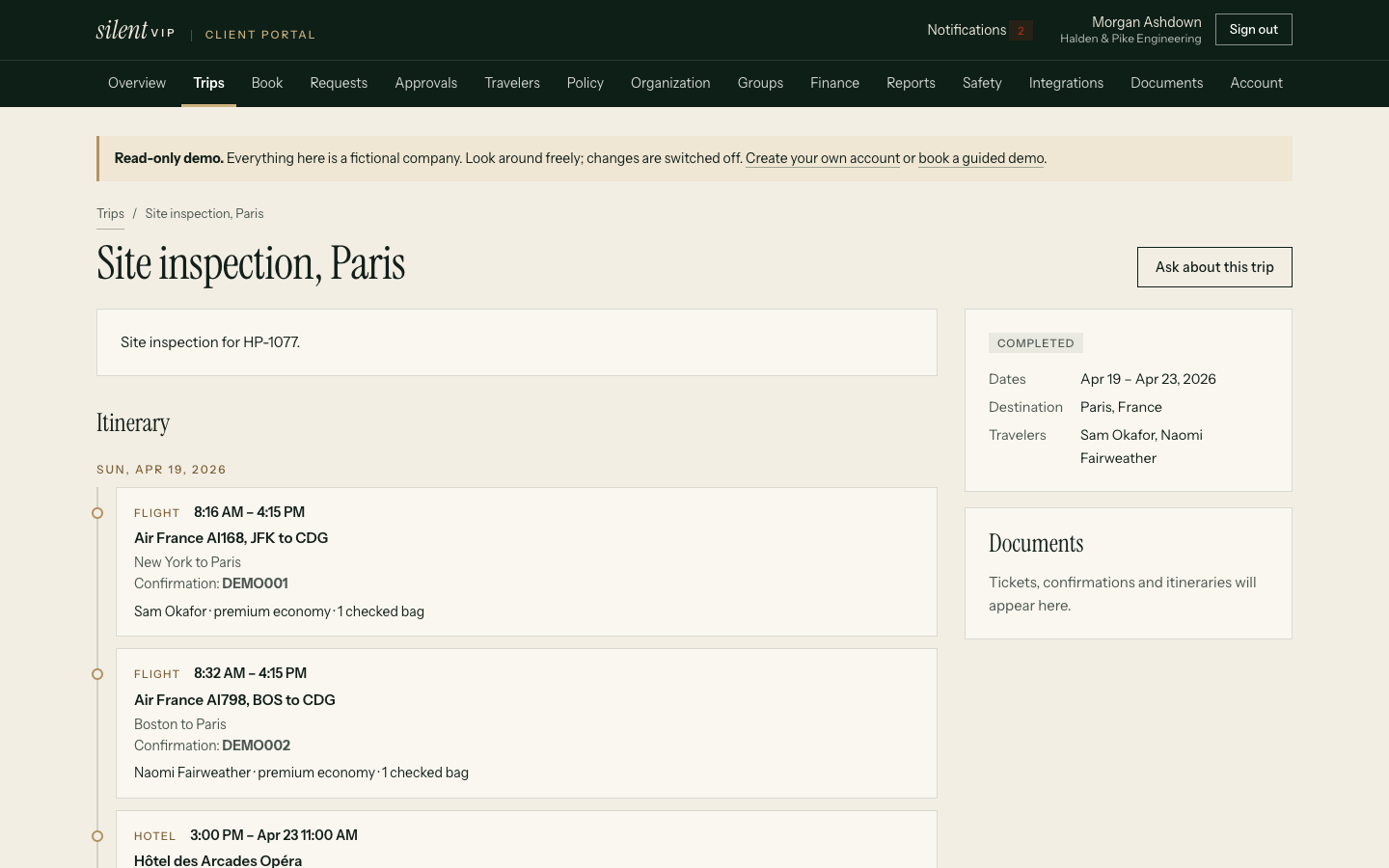Click the trip dates Apr 19 – Apr 23, 2026
The height and width of the screenshot is (868, 1389).
pos(1148,379)
